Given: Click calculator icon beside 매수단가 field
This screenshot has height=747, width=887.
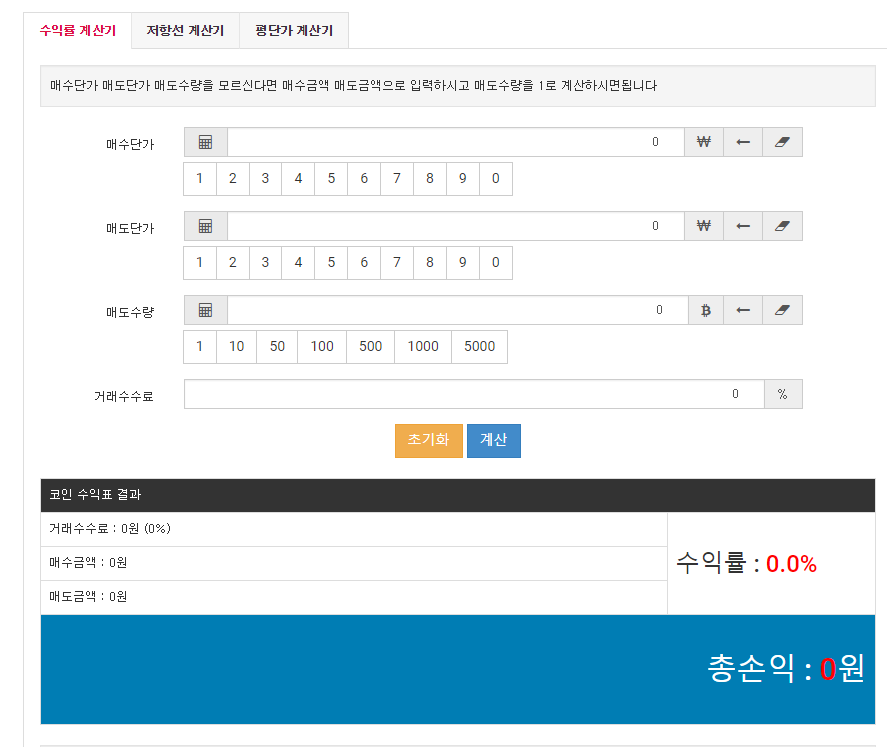Looking at the screenshot, I should coord(205,142).
